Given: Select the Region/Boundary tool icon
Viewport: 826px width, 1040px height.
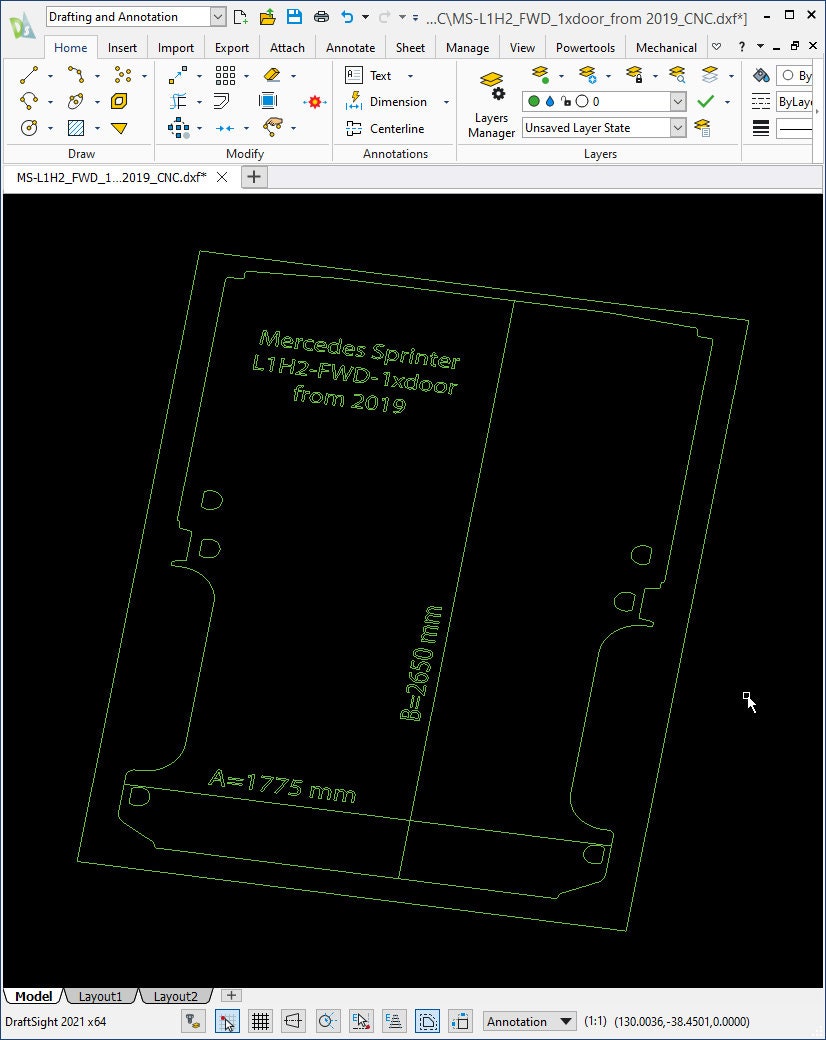Looking at the screenshot, I should (119, 101).
